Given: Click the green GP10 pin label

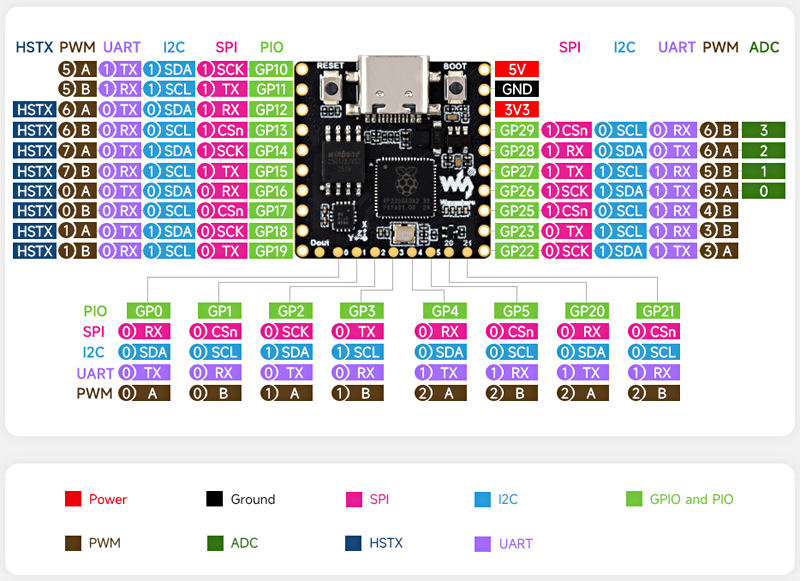Looking at the screenshot, I should click(271, 70).
